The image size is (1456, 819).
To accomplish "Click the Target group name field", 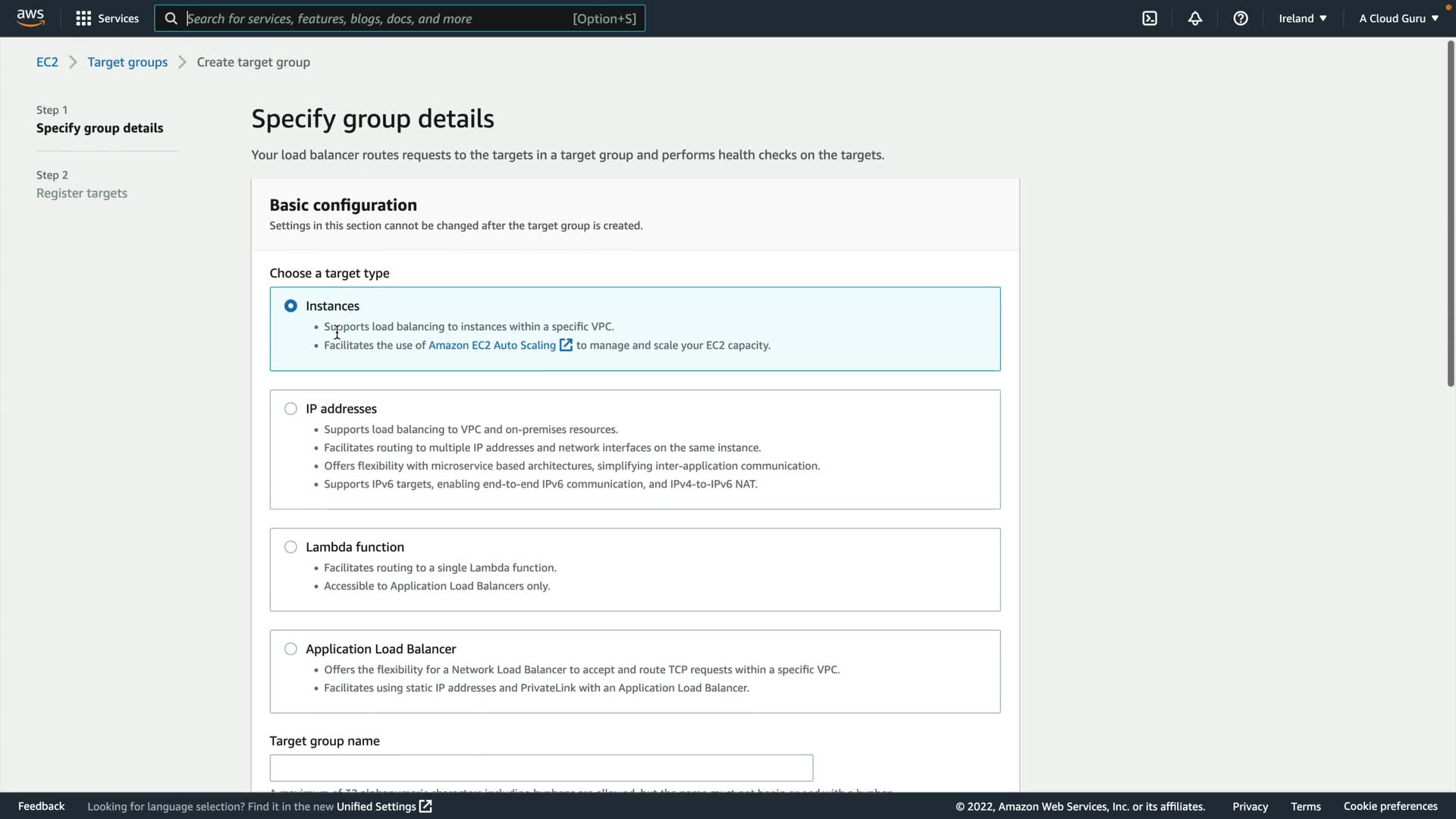I will click(541, 767).
